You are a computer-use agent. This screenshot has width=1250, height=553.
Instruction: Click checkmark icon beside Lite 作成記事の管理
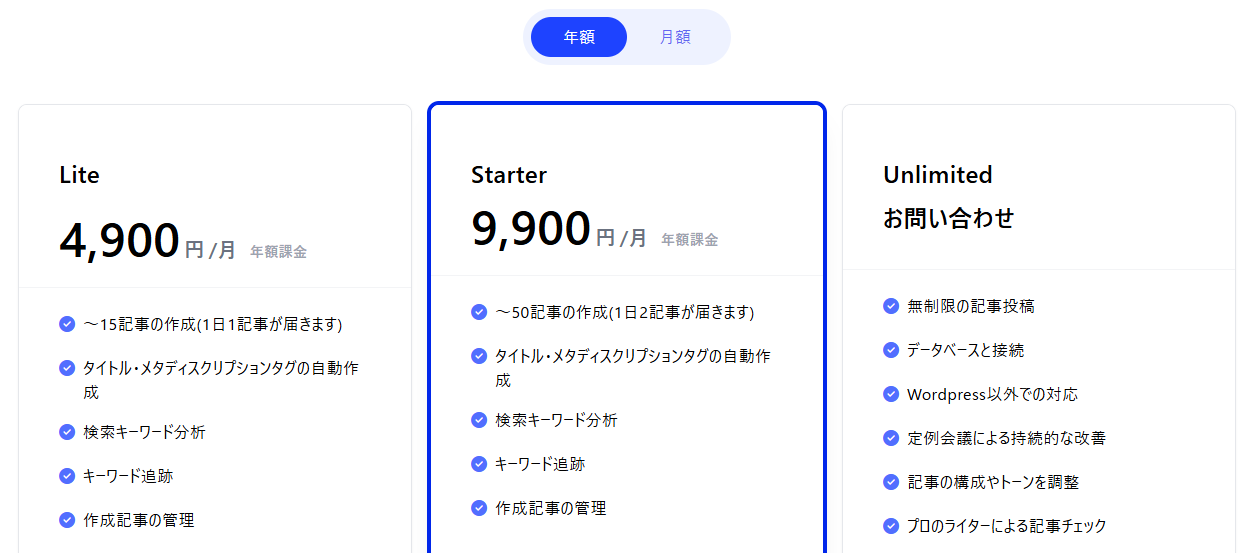tap(67, 520)
